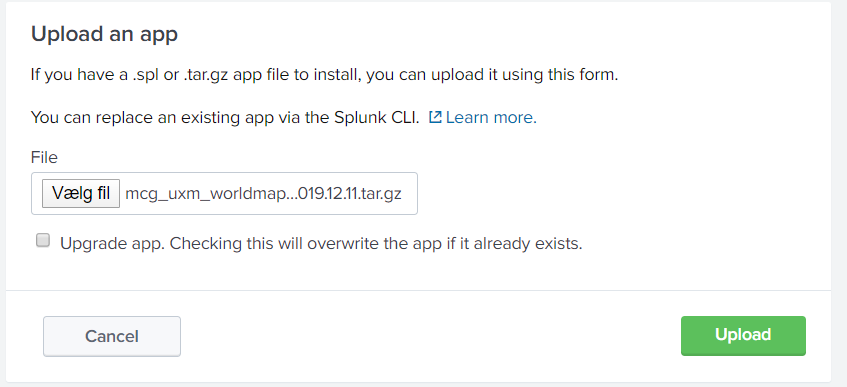The width and height of the screenshot is (847, 387).
Task: Open the Learn more link
Action: point(491,117)
